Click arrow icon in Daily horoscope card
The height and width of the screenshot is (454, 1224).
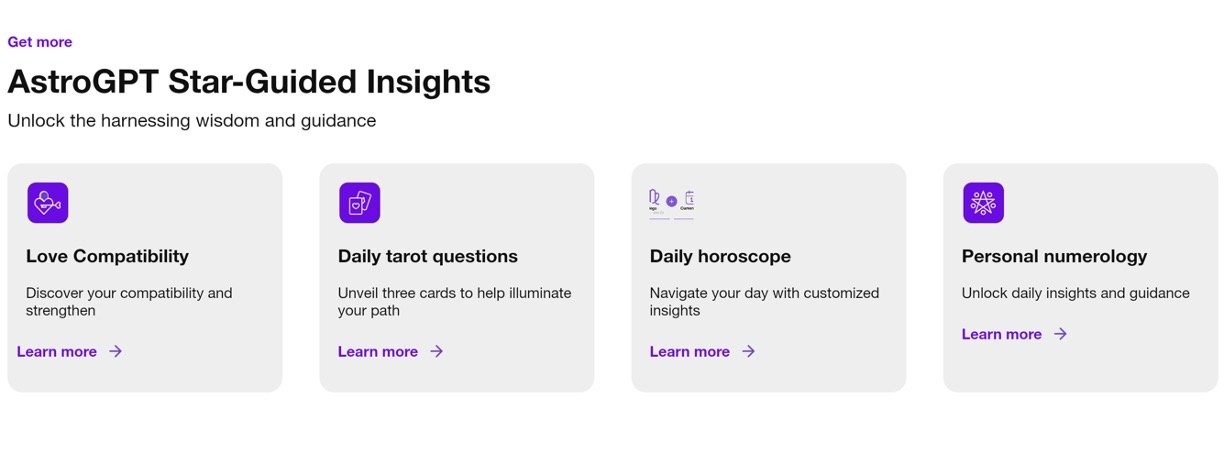748,351
